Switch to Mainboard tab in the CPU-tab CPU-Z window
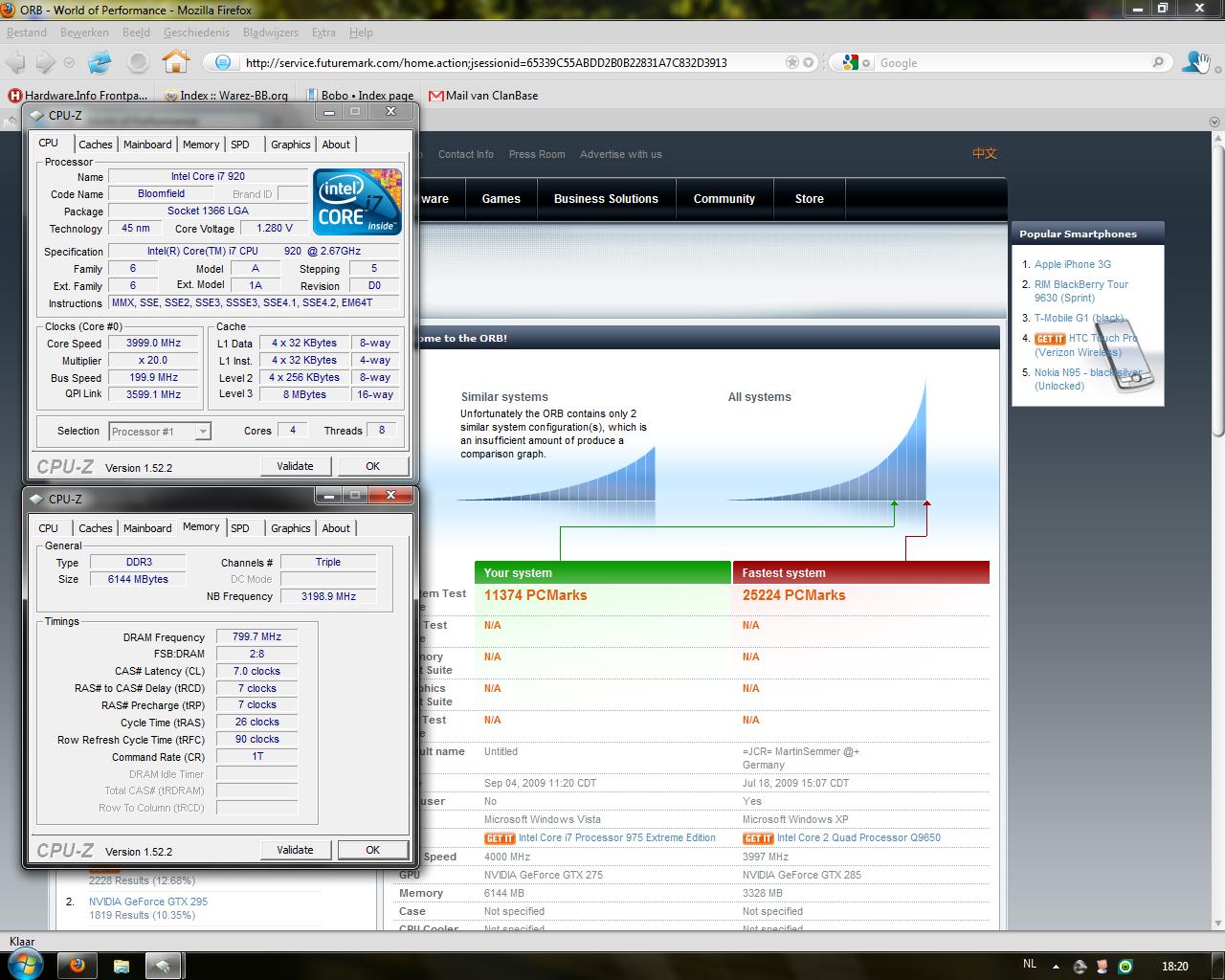Viewport: 1225px width, 980px height. tap(147, 145)
